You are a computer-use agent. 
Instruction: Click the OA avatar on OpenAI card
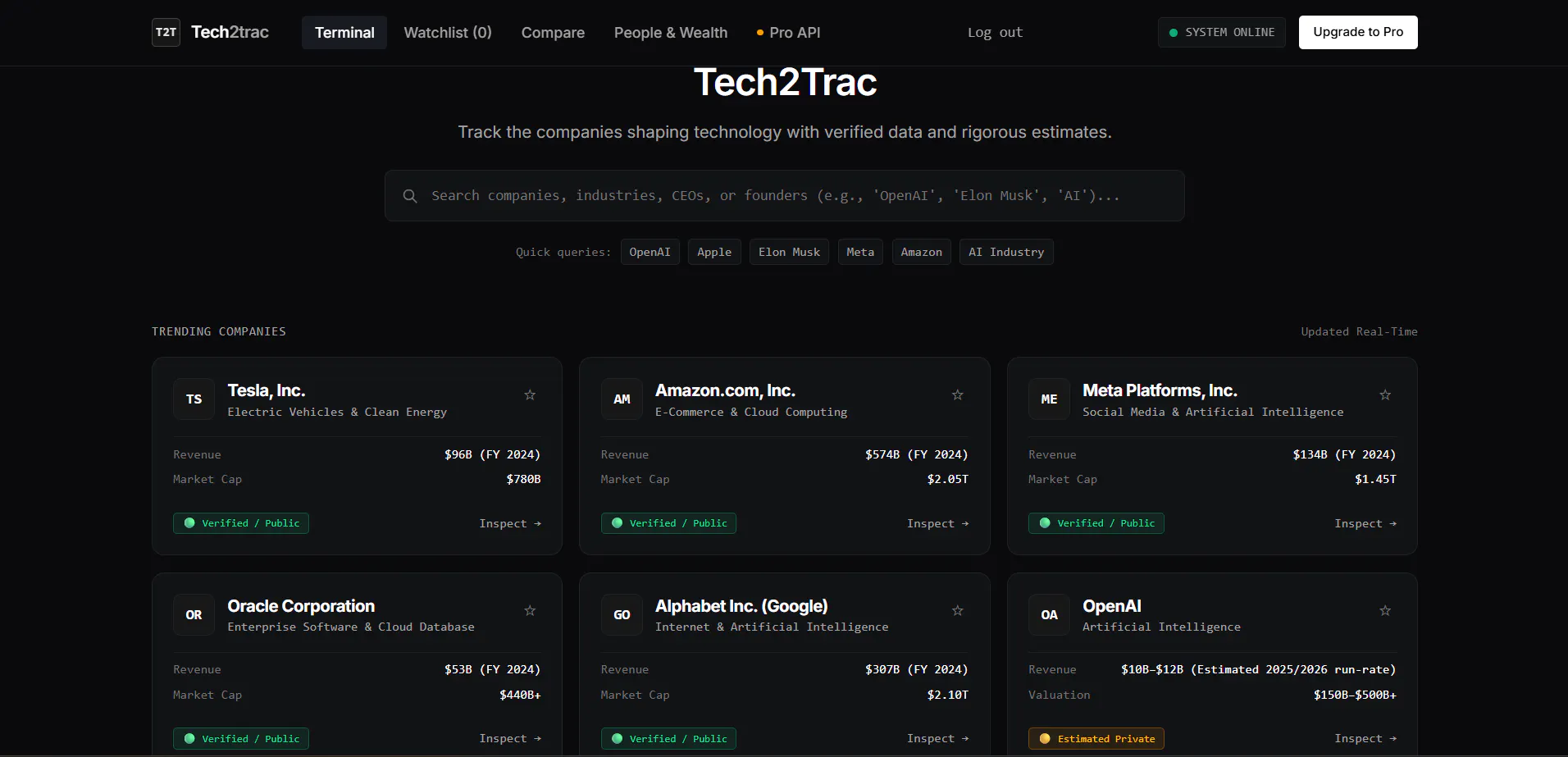[x=1049, y=615]
